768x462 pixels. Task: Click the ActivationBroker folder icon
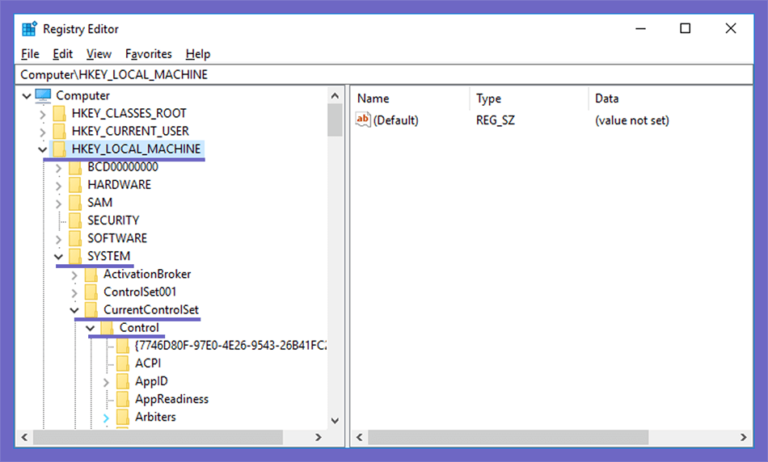91,274
